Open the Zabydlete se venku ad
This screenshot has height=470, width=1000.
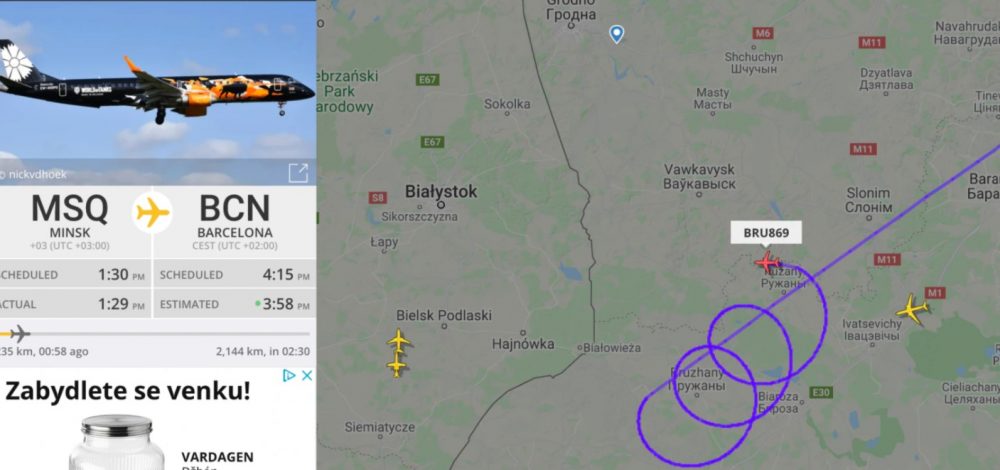[x=127, y=390]
